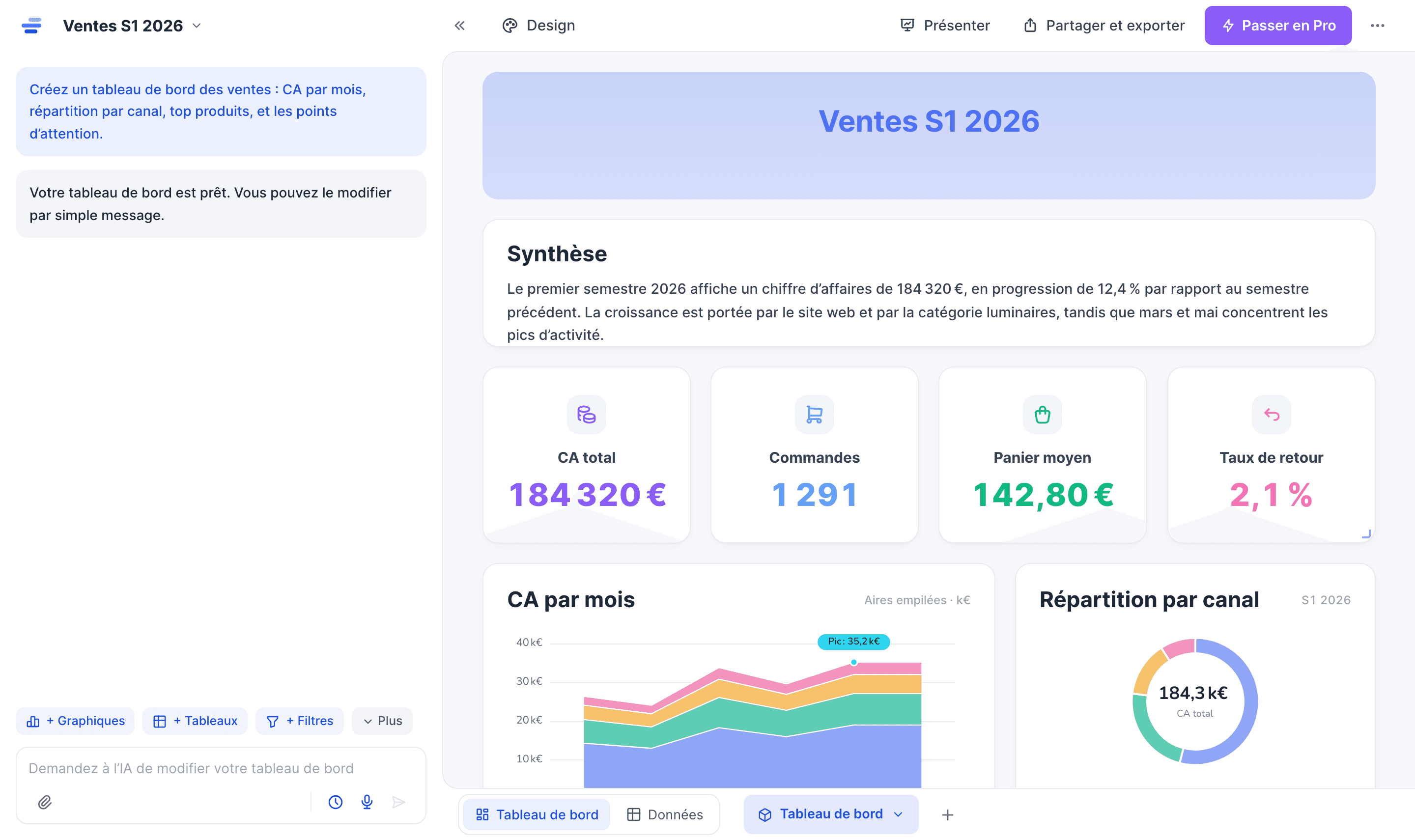Click the user prompt message bubble
Viewport: 1415px width, 840px height.
pyautogui.click(x=221, y=112)
